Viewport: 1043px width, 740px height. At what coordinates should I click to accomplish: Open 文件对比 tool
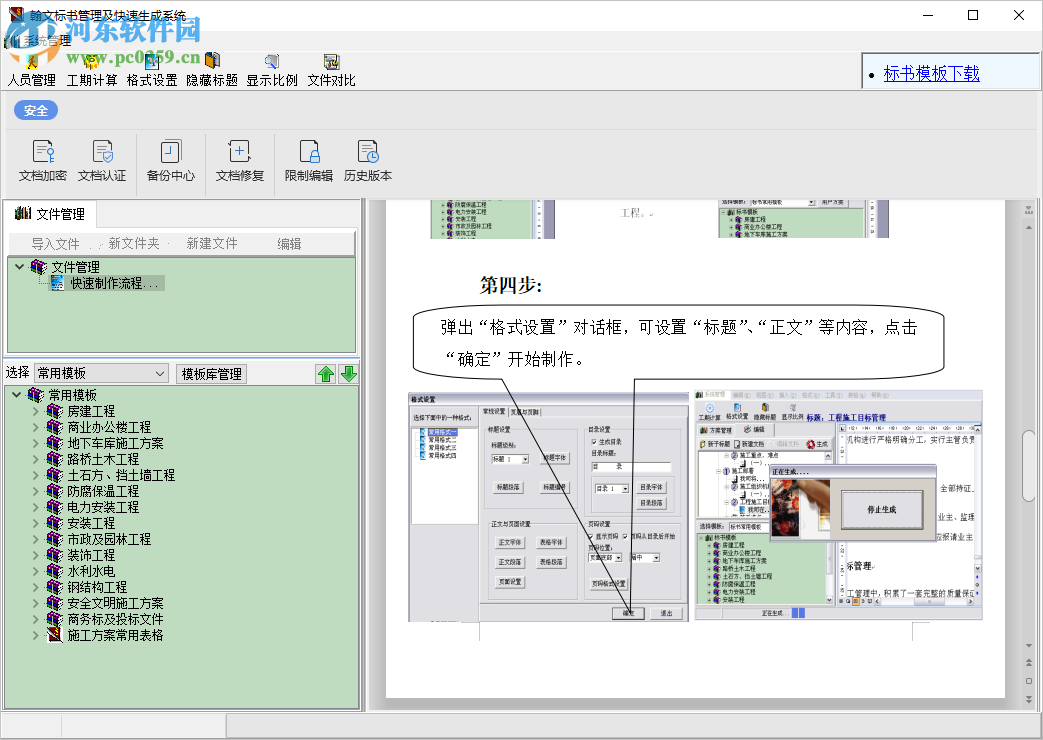[x=331, y=71]
